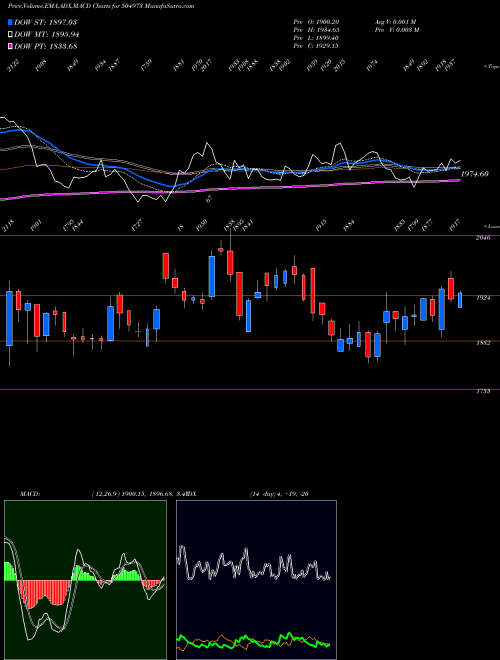Click the white DOW MT legend swatch
500x660 pixels.
11,35
